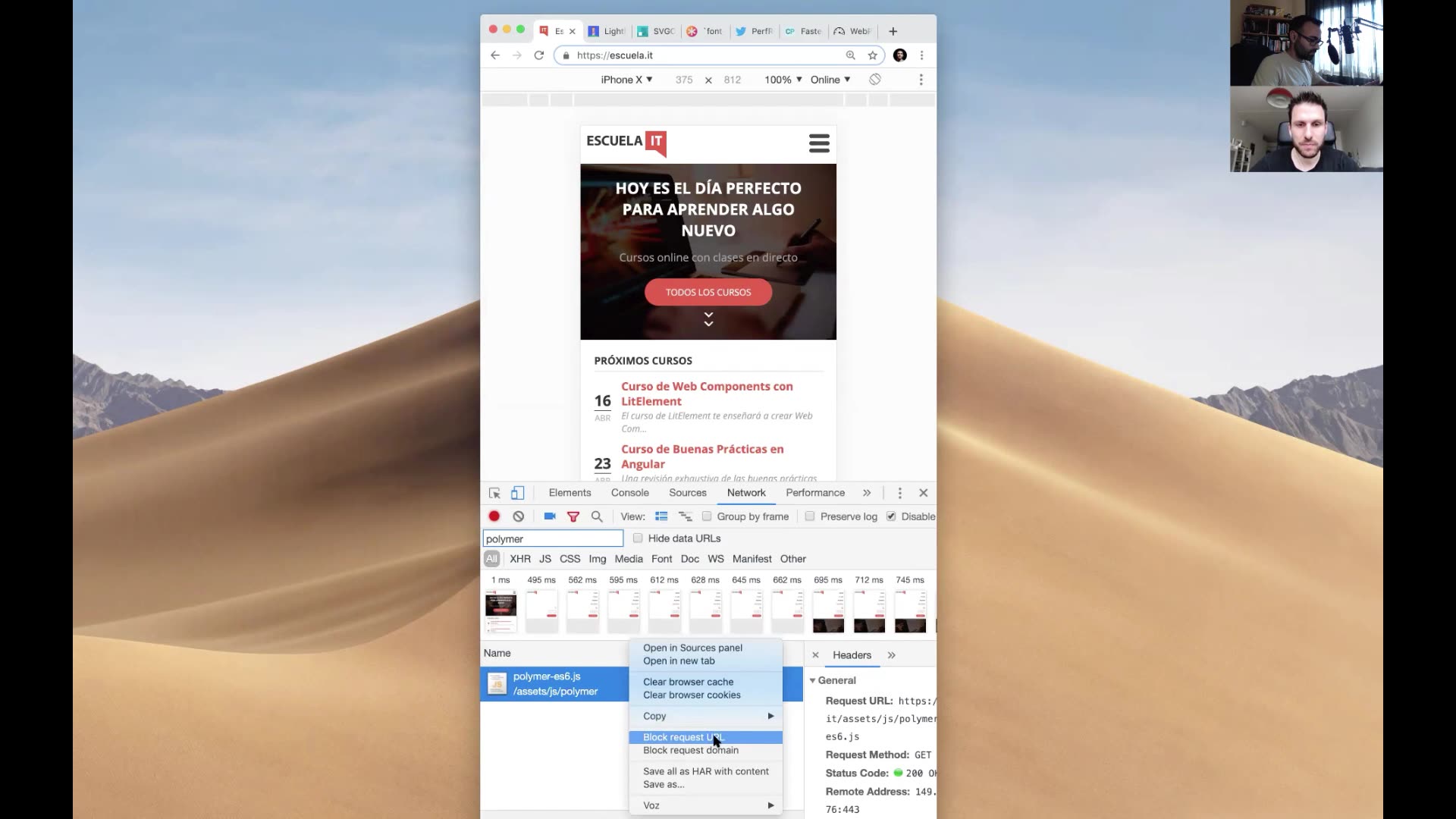Select the Filter requests icon

[573, 516]
